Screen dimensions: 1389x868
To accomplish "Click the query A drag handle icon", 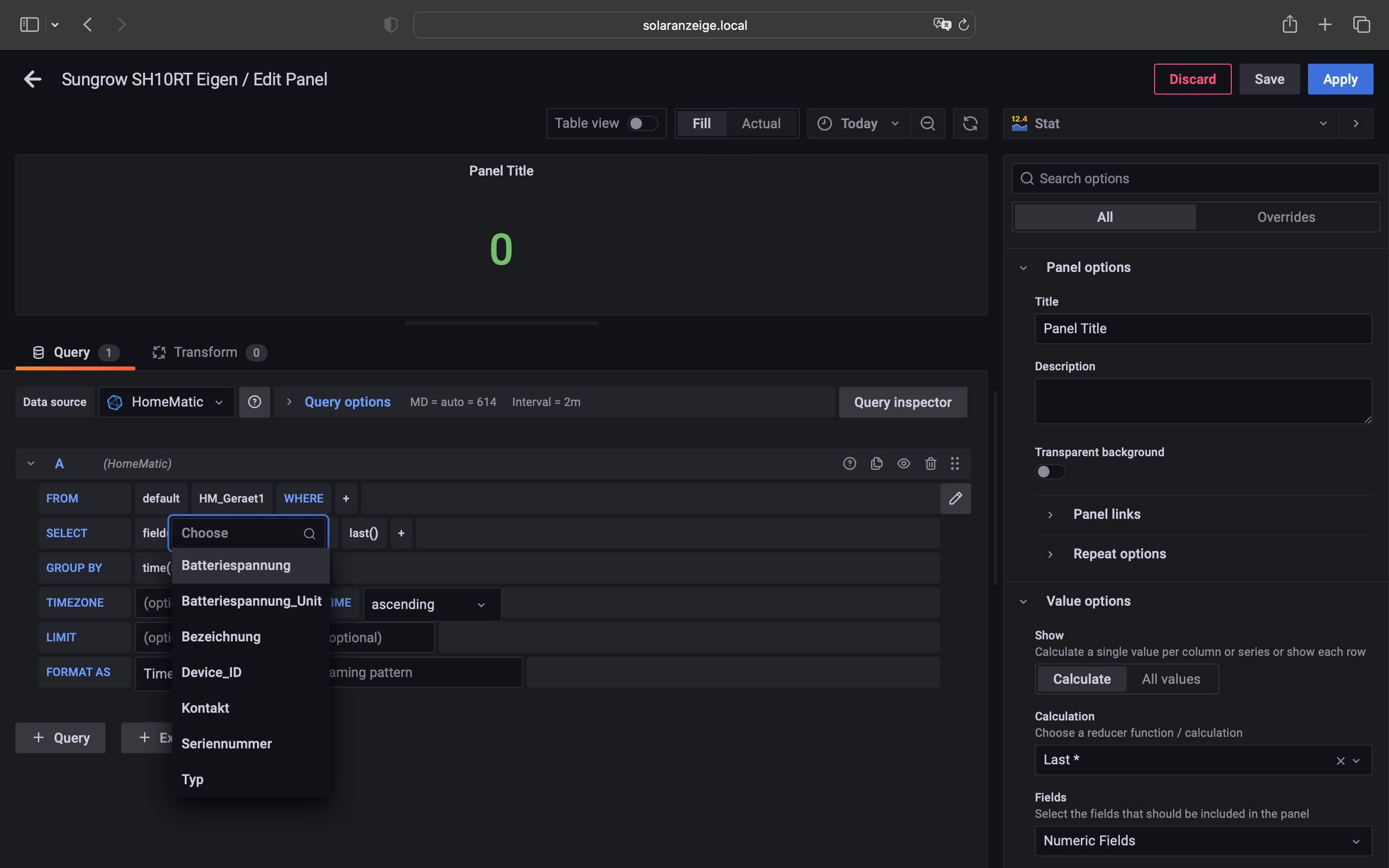I will (x=954, y=463).
